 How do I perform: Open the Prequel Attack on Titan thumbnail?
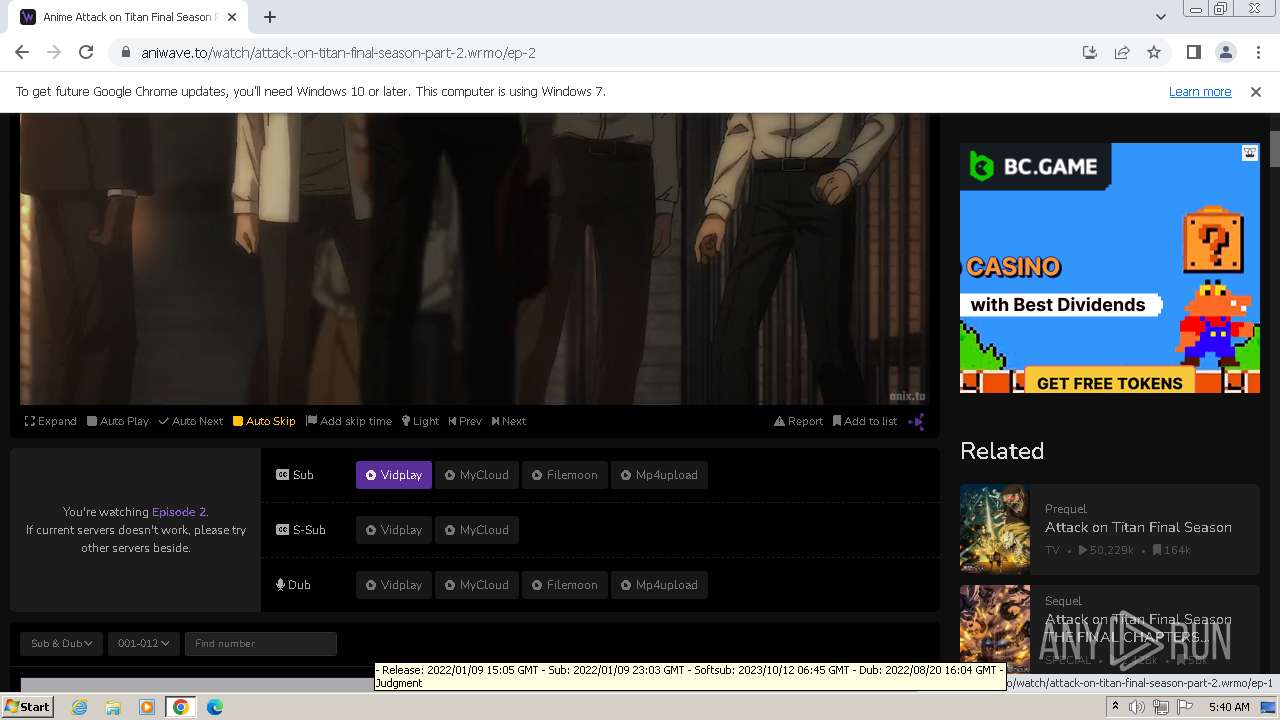pyautogui.click(x=995, y=528)
